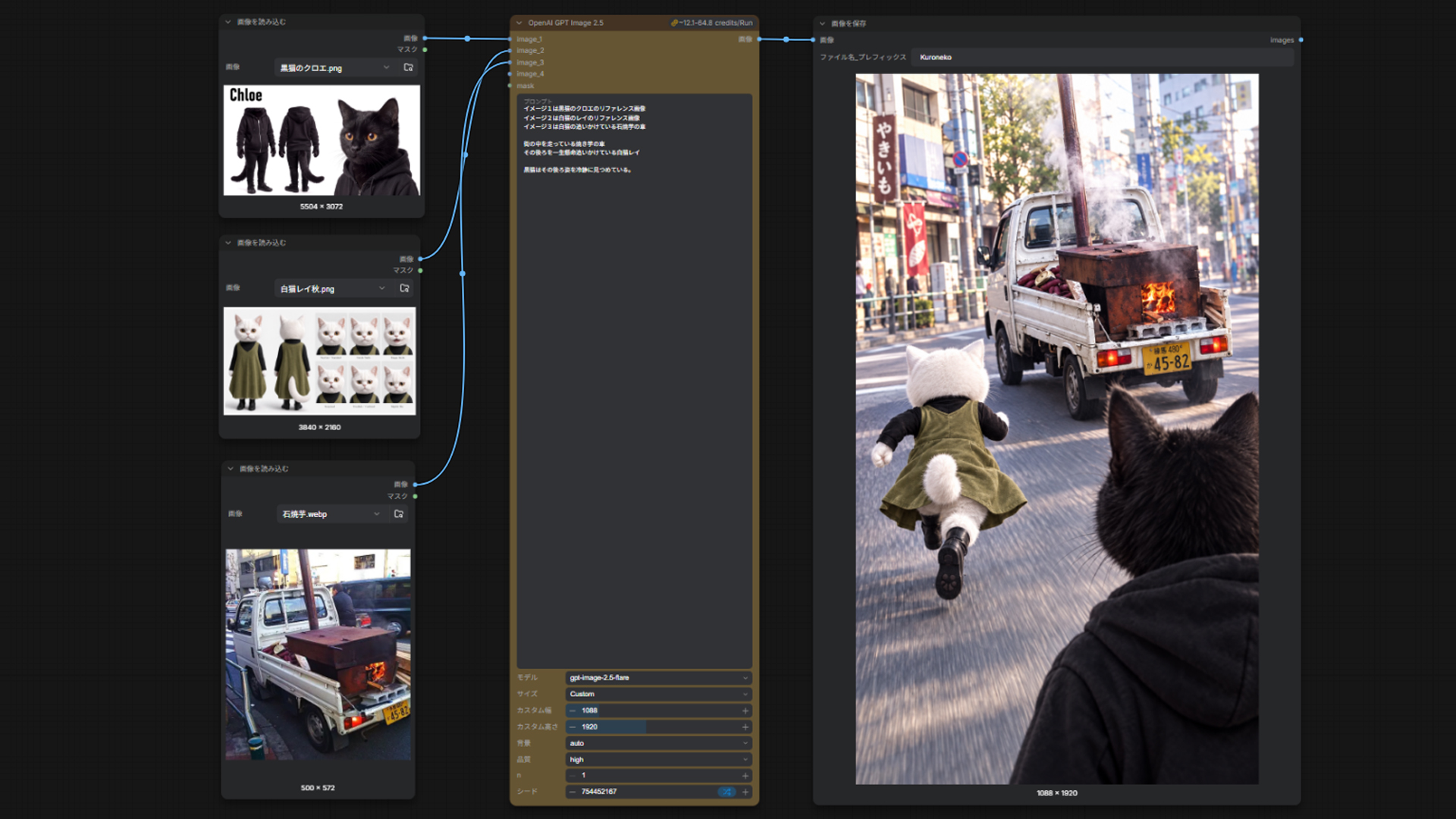Click mask output port of 白猫レイ秋 loader
The height and width of the screenshot is (819, 1456).
420,271
